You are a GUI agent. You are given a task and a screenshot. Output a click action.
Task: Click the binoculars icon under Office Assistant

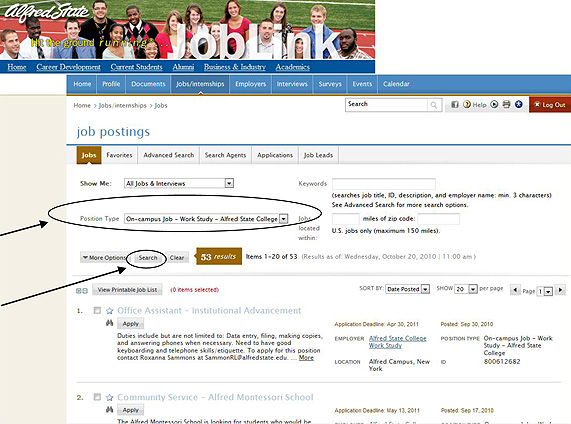tap(109, 323)
